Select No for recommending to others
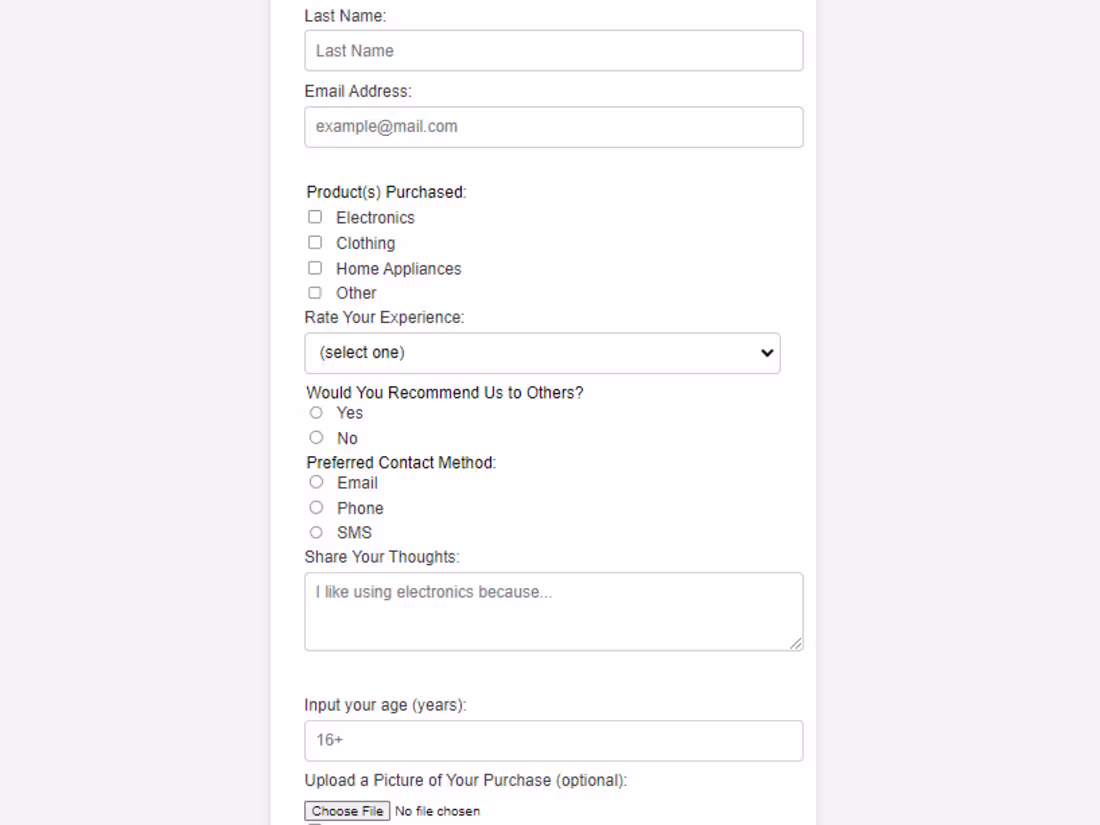 tap(316, 437)
